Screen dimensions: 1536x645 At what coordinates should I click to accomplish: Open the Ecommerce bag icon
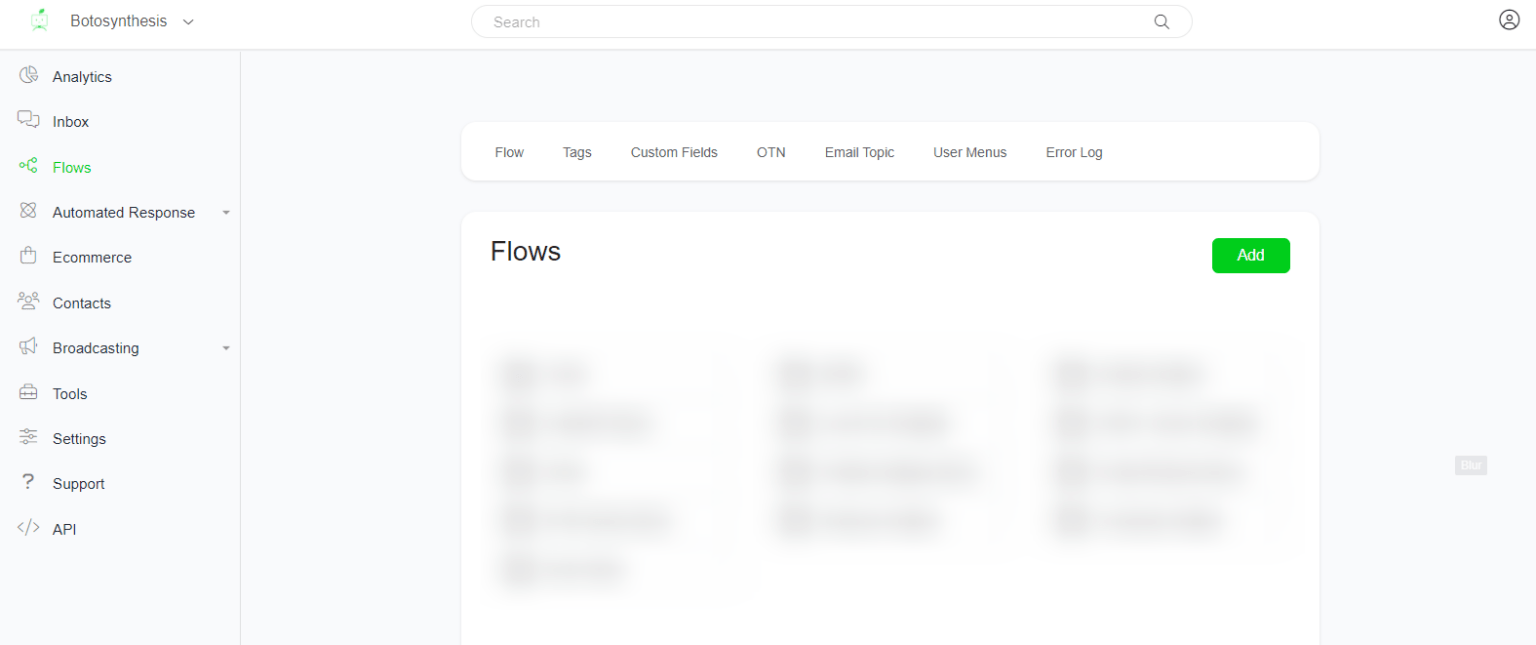(x=29, y=257)
